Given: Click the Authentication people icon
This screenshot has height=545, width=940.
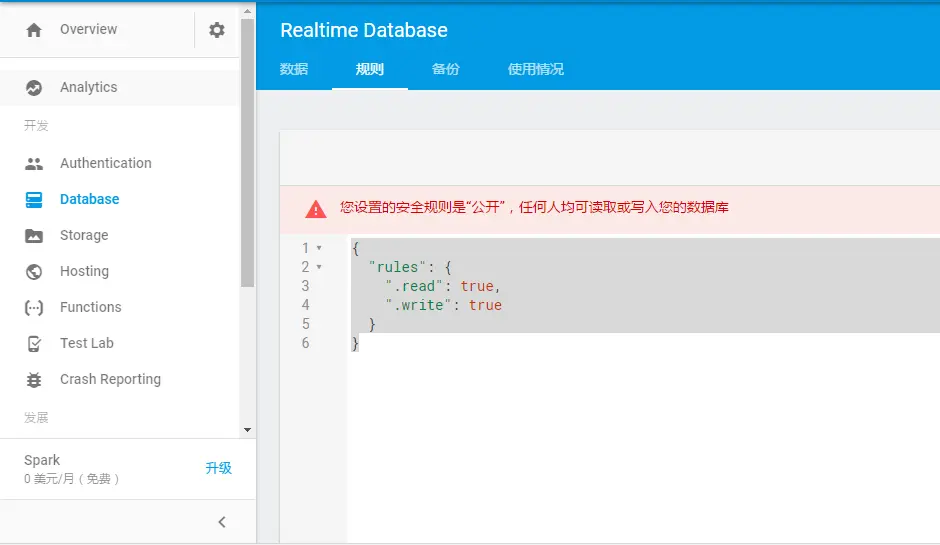Looking at the screenshot, I should coord(34,163).
